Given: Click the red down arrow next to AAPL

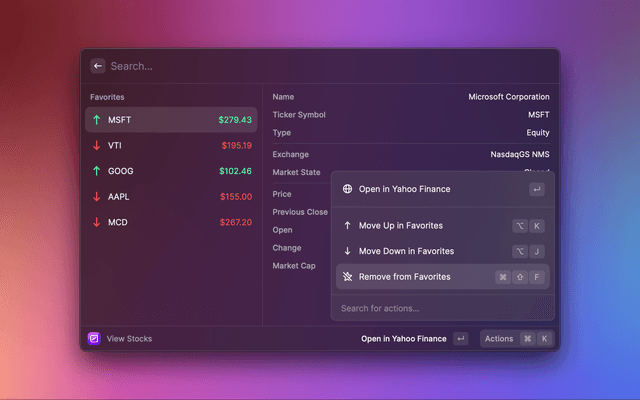Looking at the screenshot, I should point(96,197).
